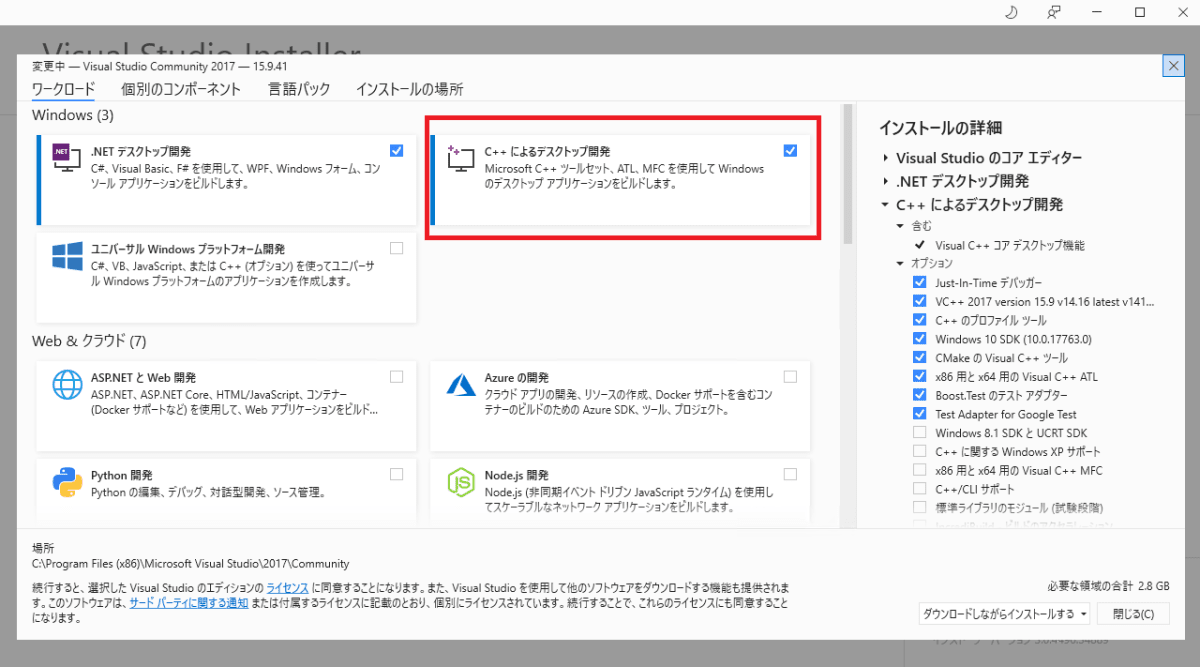
Task: Close the workload dialog with the X button
Action: (x=1173, y=66)
